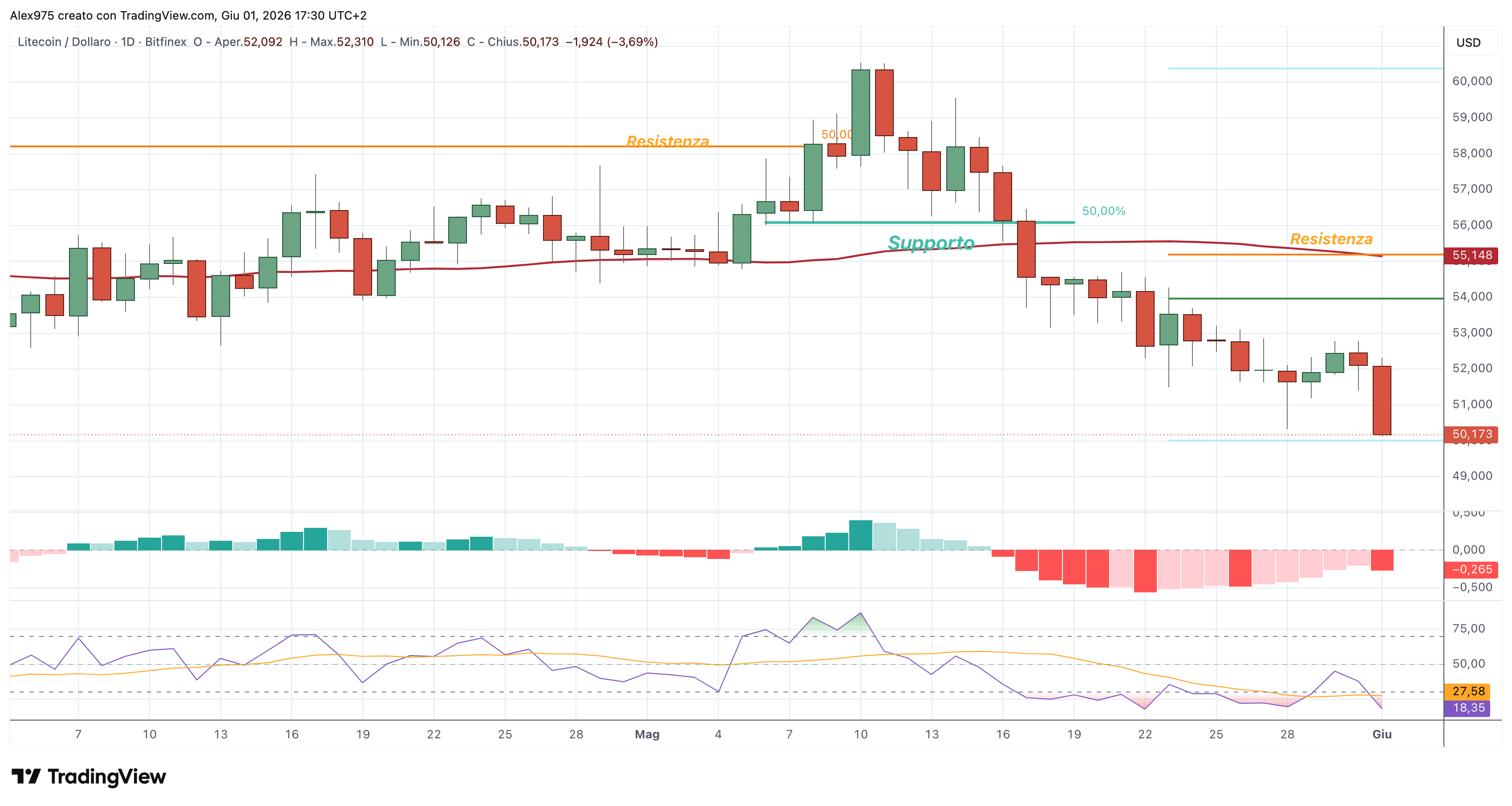Viewport: 1512px width, 806px height.
Task: Click the 49,000 price axis label
Action: click(1472, 476)
